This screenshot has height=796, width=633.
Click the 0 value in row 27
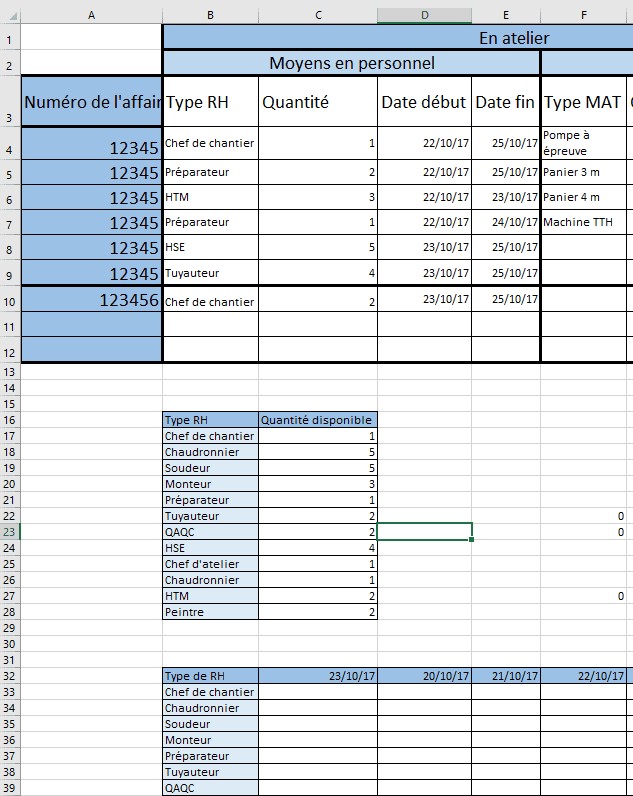click(584, 596)
